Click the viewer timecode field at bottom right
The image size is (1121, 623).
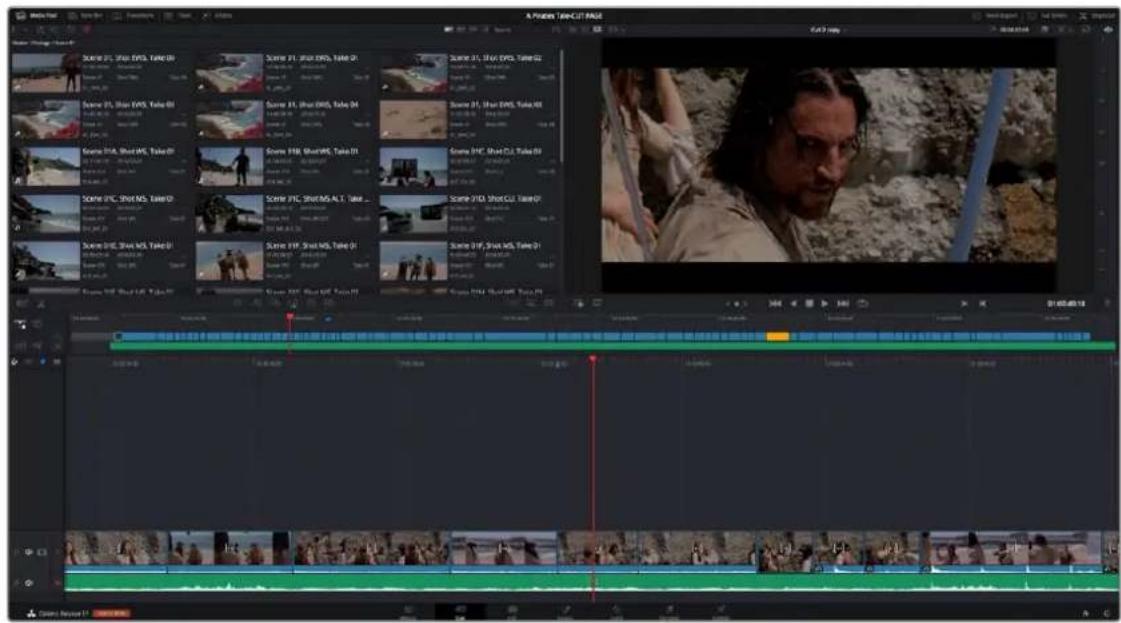(x=1065, y=303)
